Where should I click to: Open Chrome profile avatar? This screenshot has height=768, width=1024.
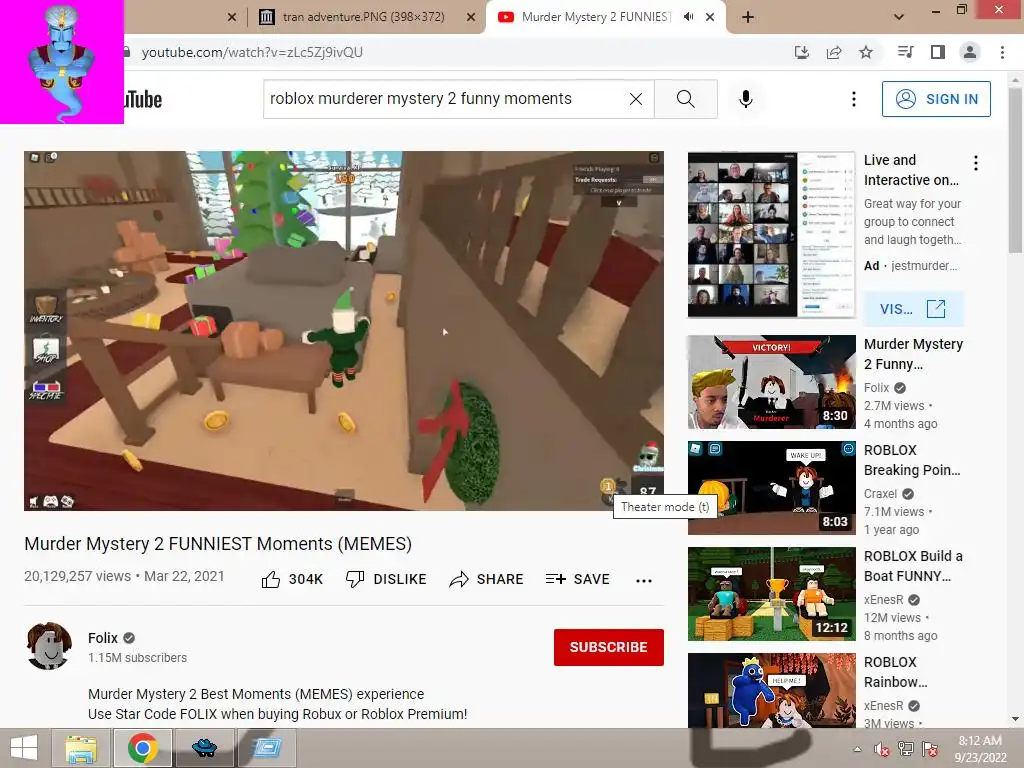click(x=970, y=52)
